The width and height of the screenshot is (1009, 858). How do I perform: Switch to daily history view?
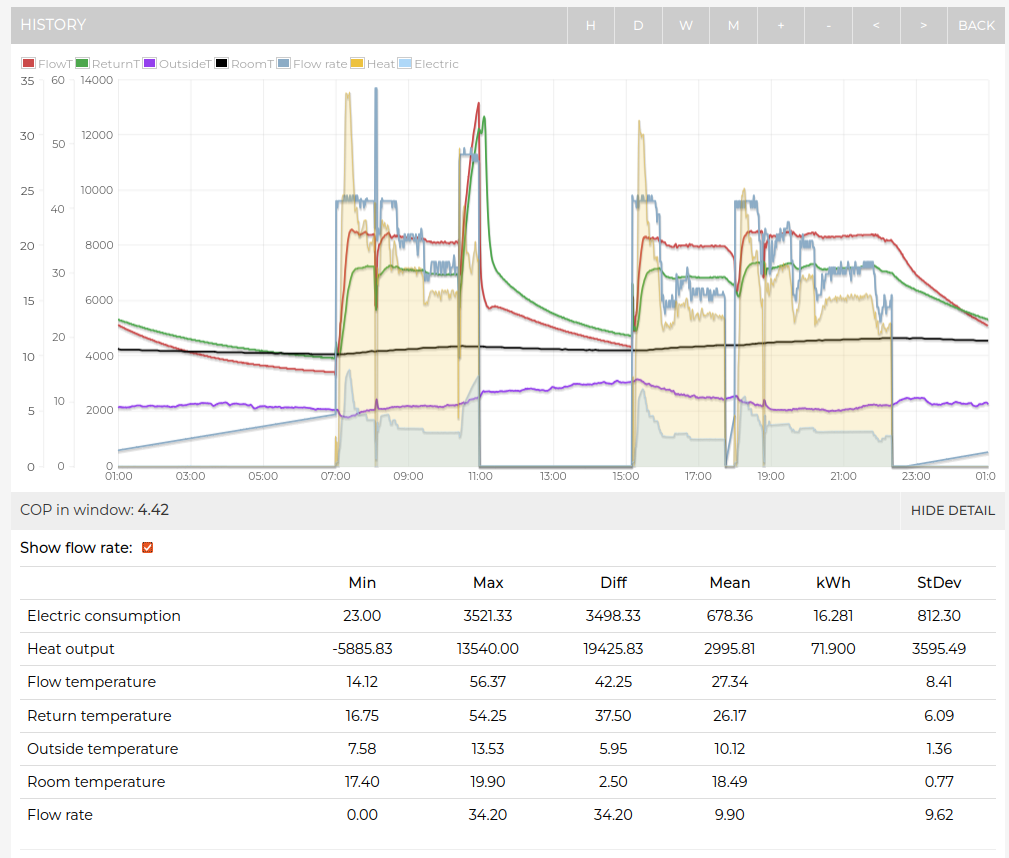638,25
